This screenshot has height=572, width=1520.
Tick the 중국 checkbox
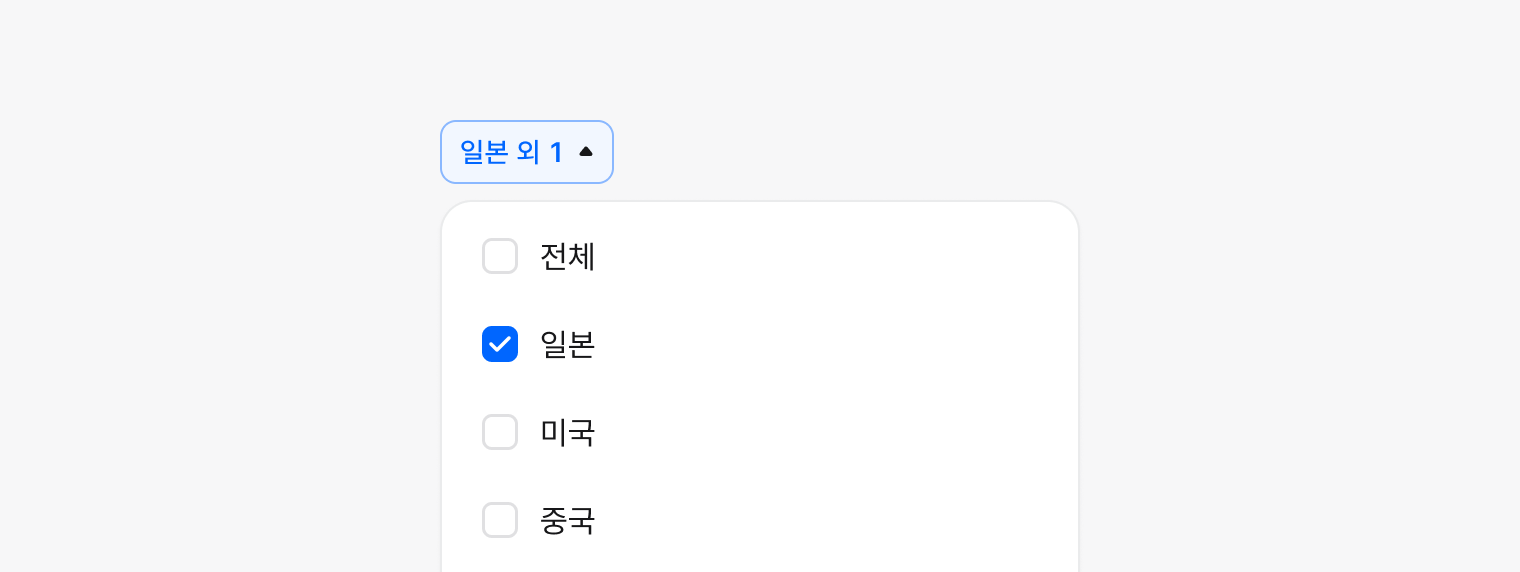500,520
